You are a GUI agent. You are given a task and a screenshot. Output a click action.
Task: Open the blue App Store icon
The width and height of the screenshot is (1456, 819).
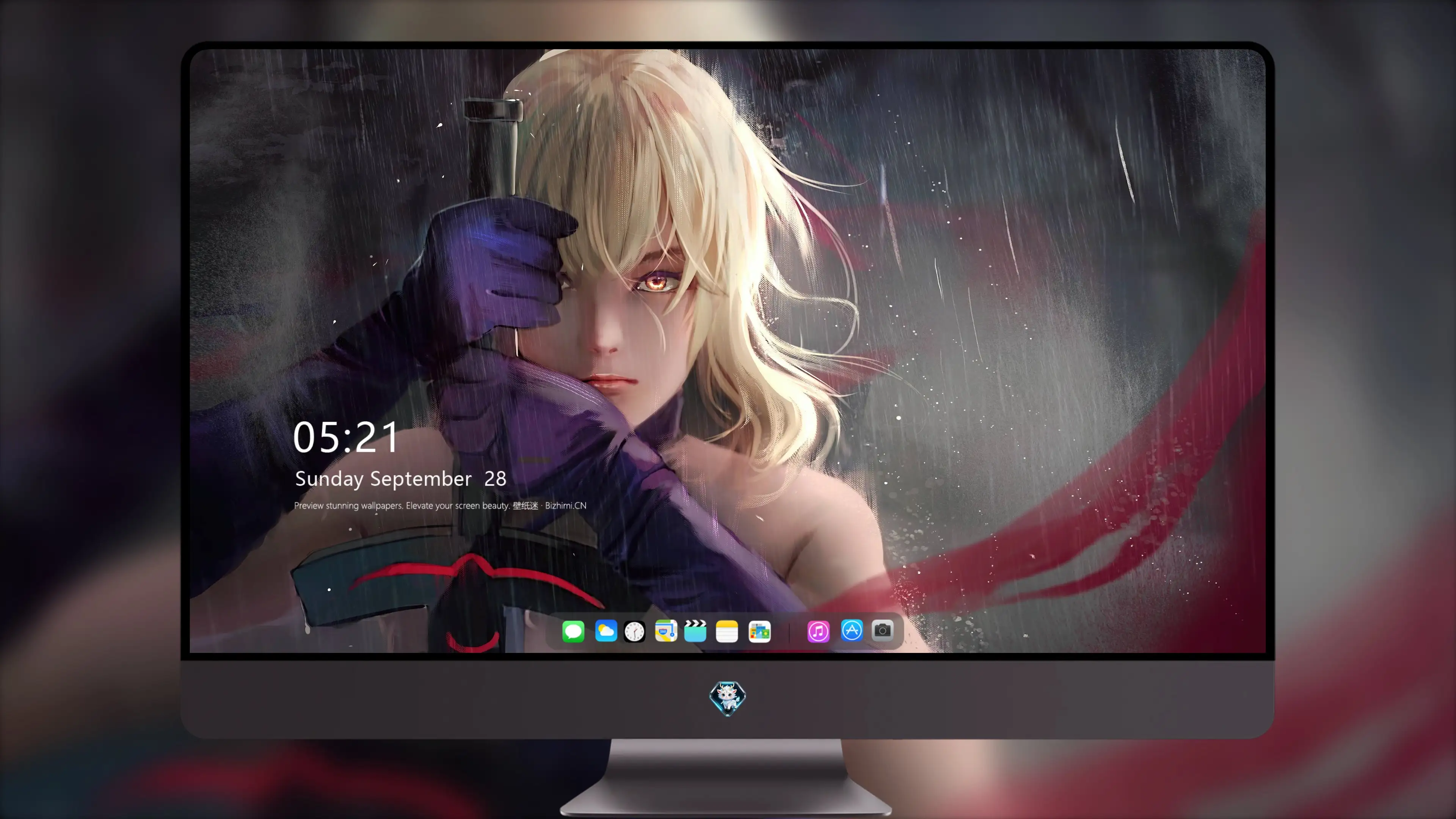pos(852,630)
